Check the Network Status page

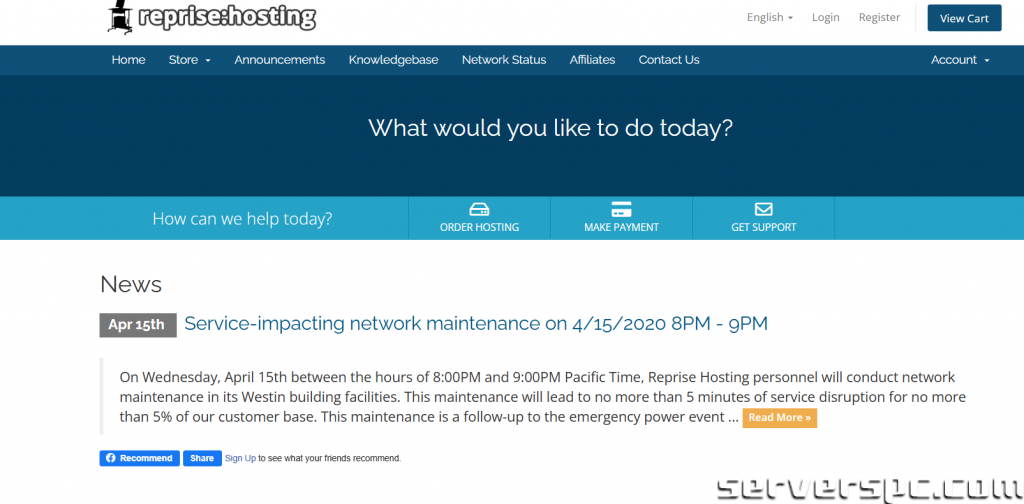point(504,60)
